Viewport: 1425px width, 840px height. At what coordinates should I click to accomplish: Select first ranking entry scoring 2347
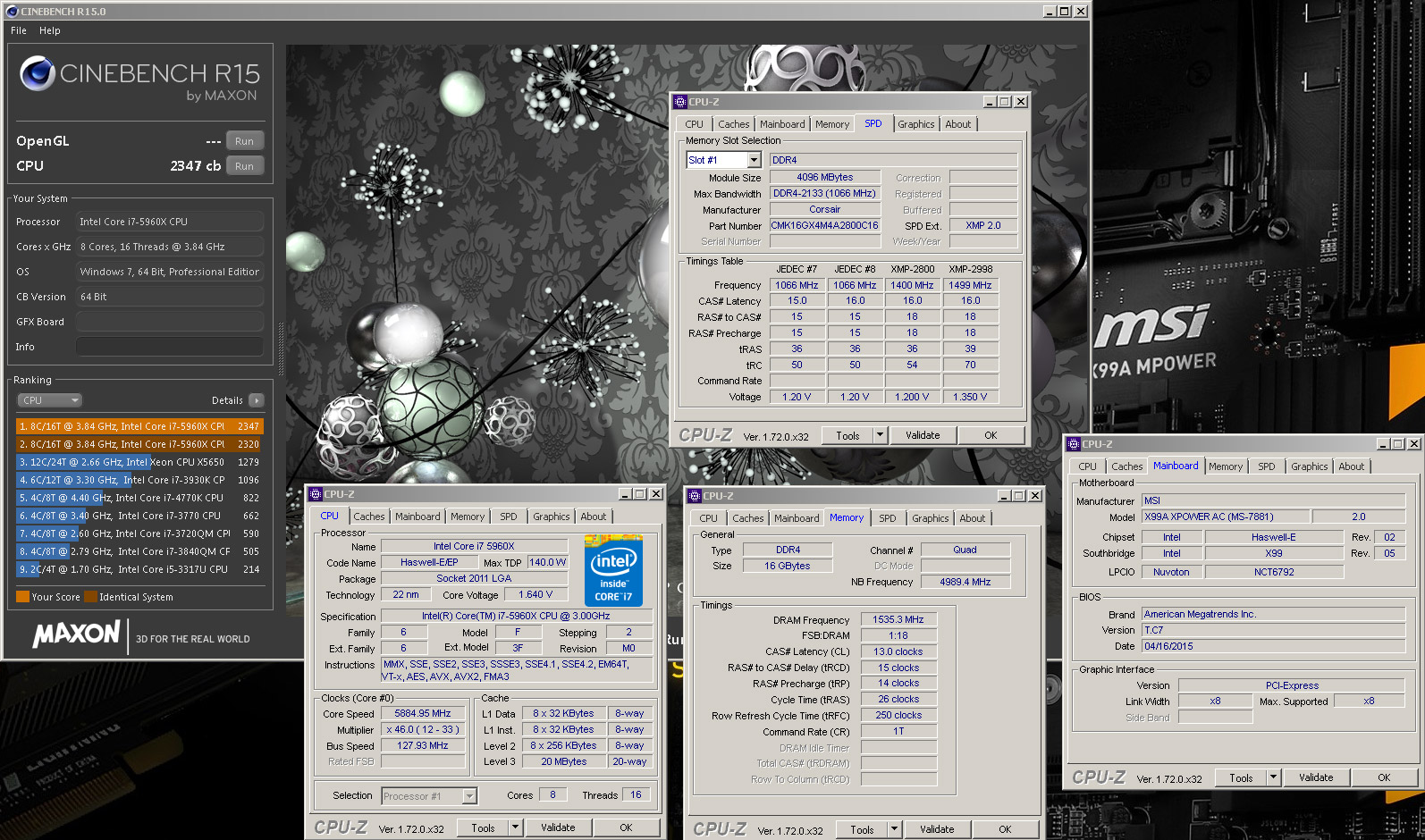click(139, 426)
